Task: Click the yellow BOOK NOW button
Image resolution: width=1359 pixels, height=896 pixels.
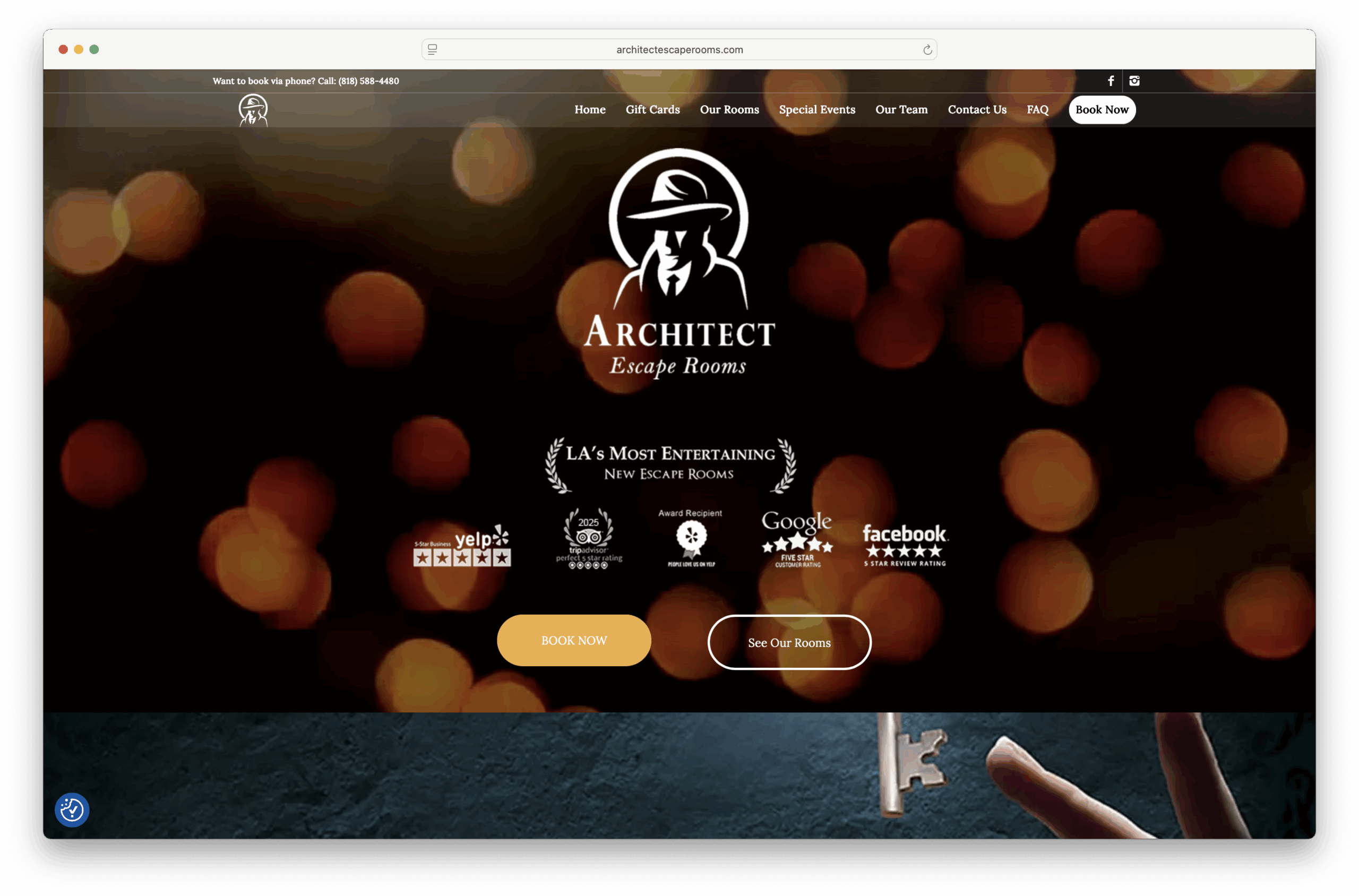Action: (x=574, y=640)
